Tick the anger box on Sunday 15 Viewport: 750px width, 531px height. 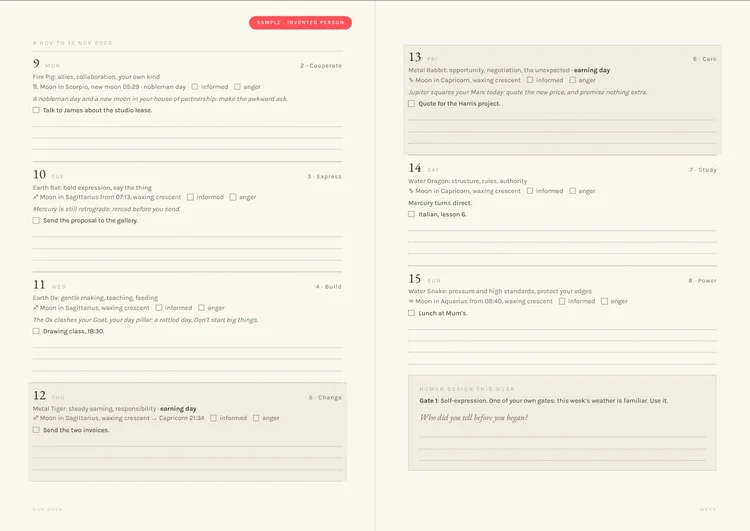[x=605, y=301]
